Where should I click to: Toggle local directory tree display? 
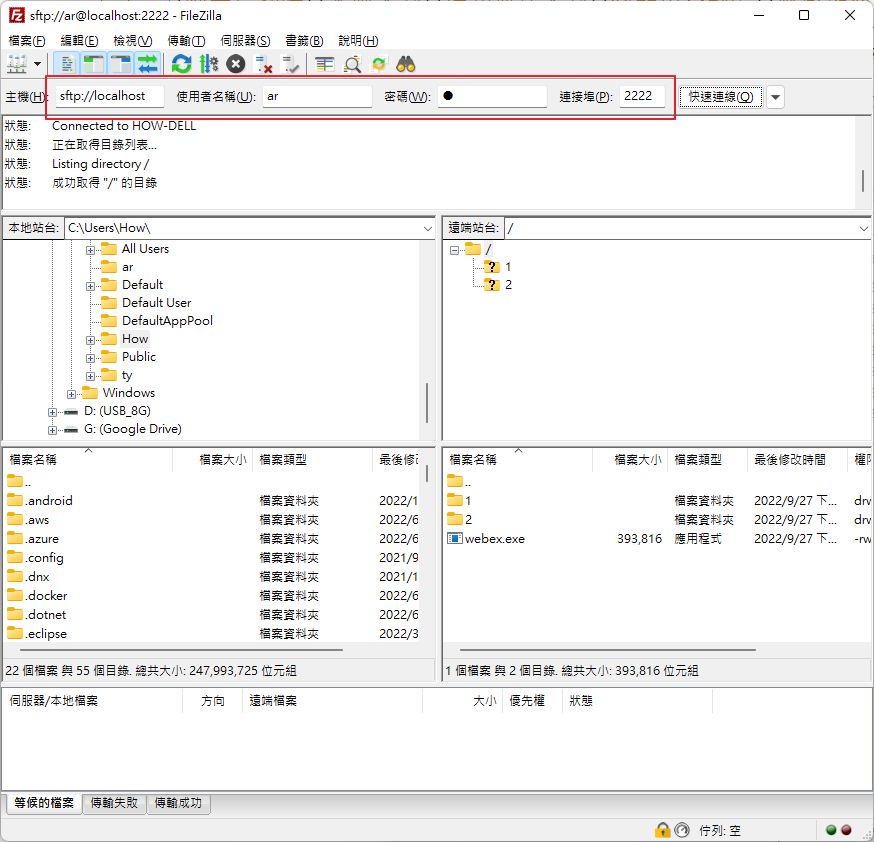pyautogui.click(x=94, y=65)
